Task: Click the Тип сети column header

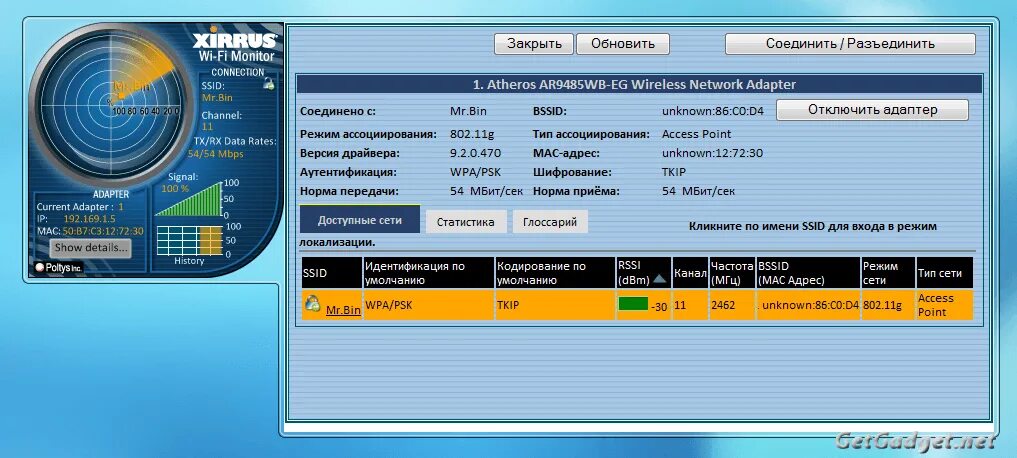Action: tap(944, 272)
